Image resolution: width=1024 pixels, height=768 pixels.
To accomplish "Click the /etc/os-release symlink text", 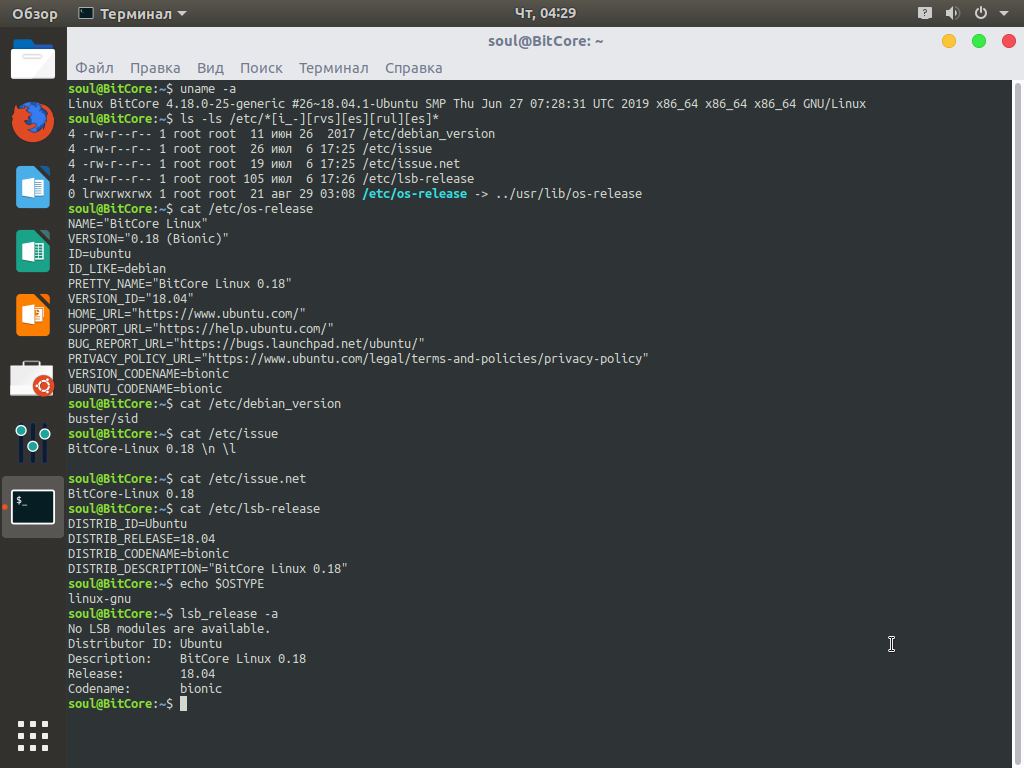I will (415, 194).
